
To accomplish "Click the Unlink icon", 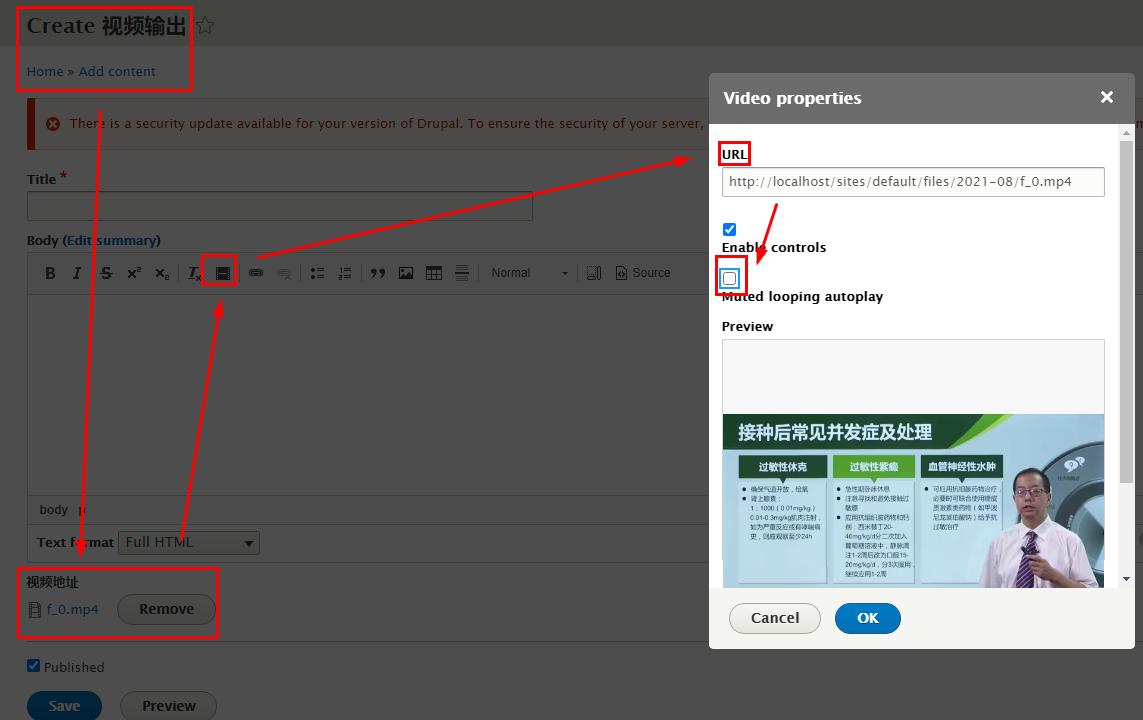I will click(284, 273).
